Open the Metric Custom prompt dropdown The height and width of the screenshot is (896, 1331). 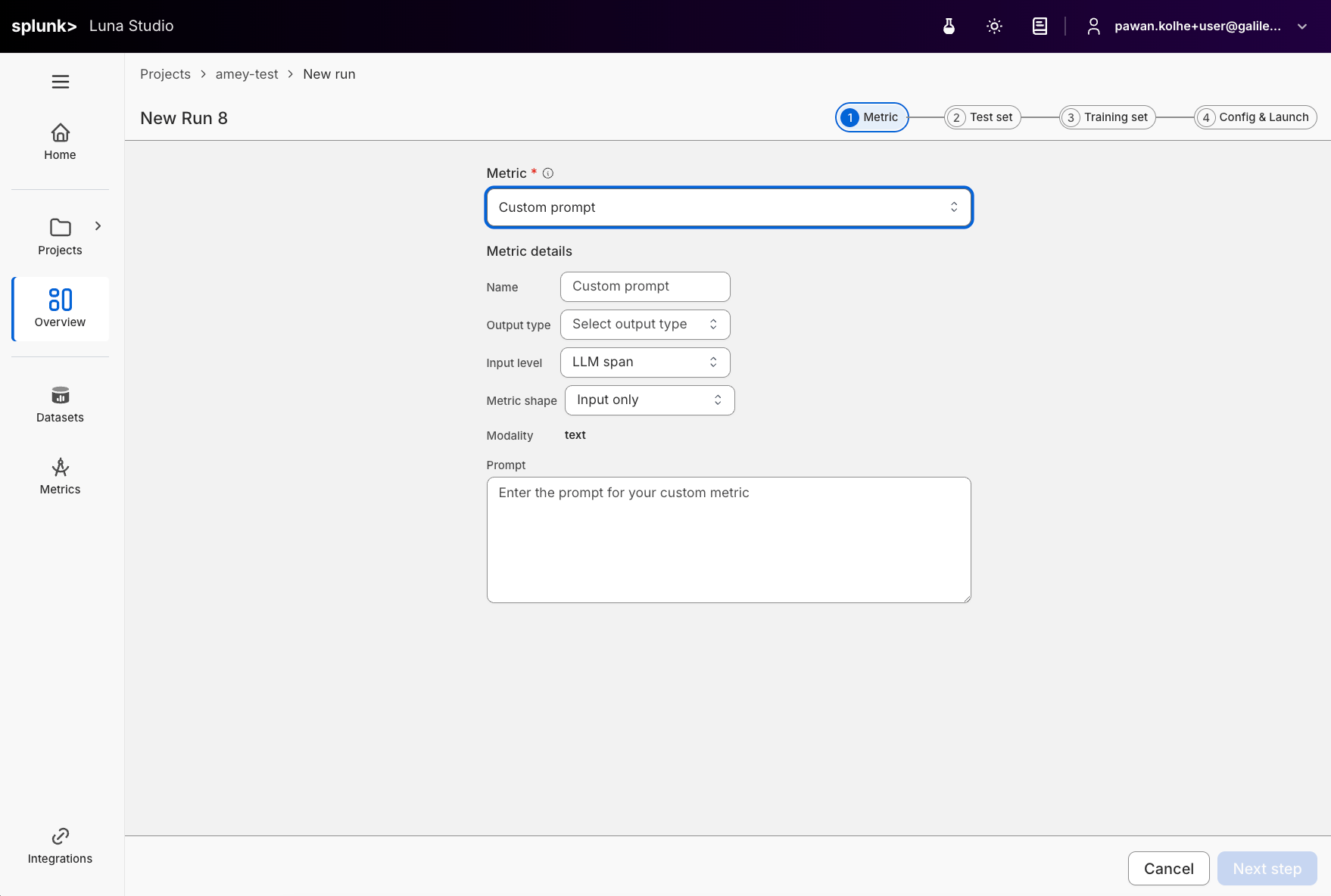(728, 207)
